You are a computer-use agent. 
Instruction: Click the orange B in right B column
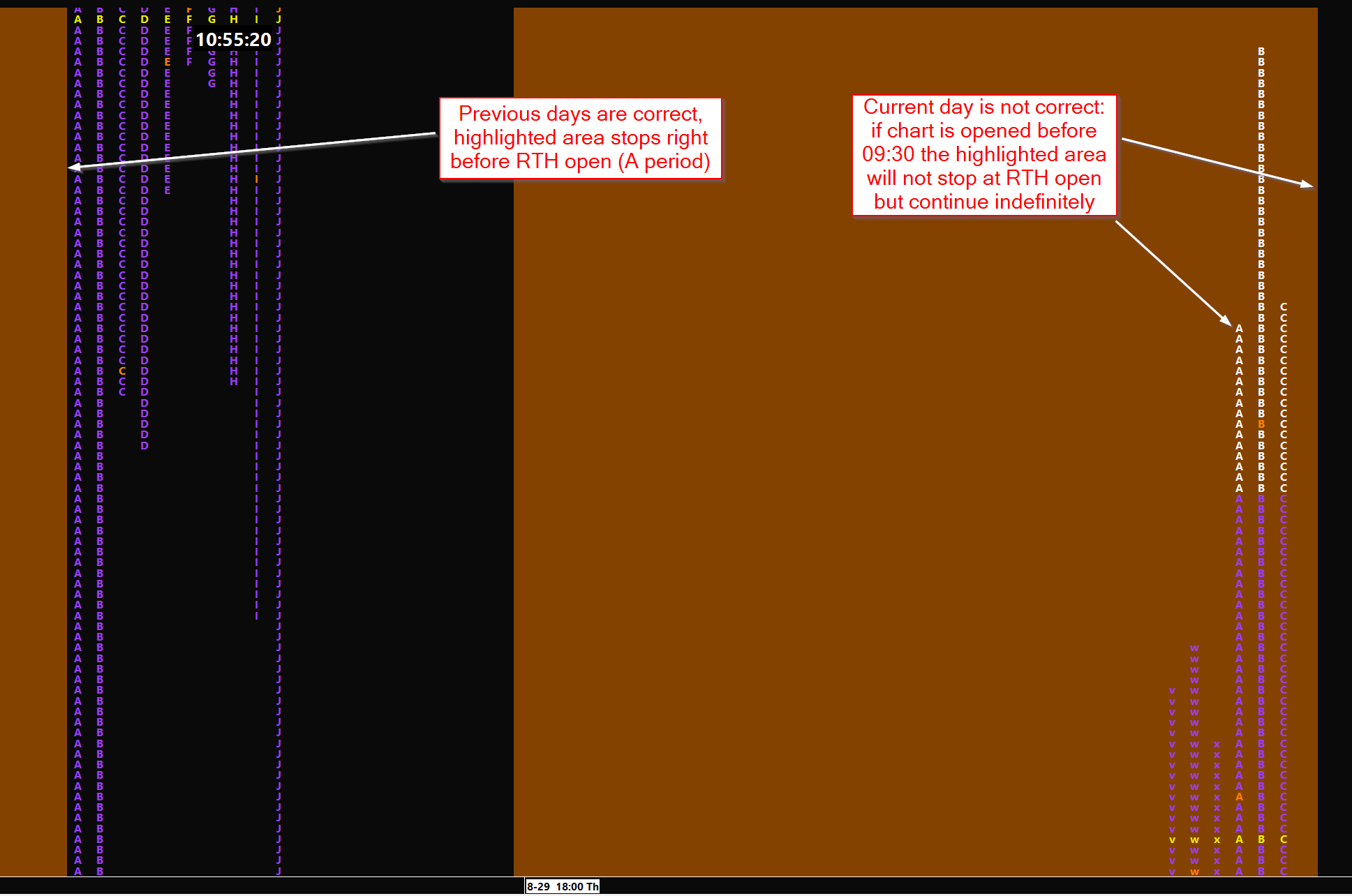click(x=1261, y=424)
